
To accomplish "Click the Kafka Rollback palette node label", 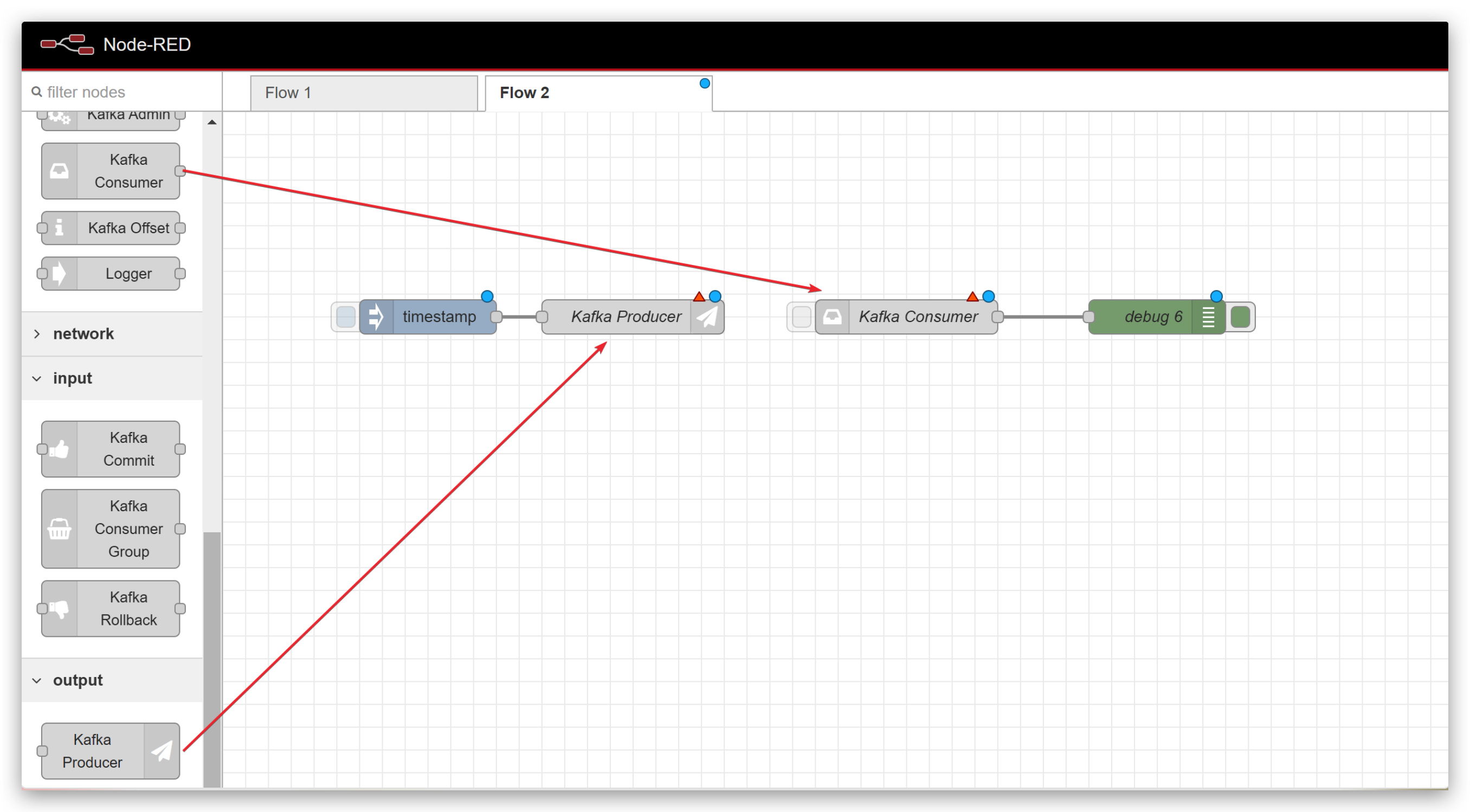I will point(128,609).
